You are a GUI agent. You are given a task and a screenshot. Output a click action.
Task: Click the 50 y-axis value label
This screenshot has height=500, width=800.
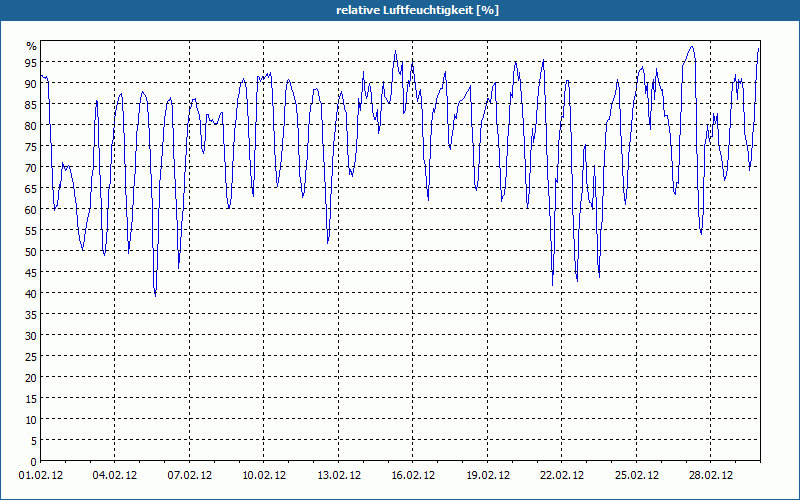coord(31,252)
